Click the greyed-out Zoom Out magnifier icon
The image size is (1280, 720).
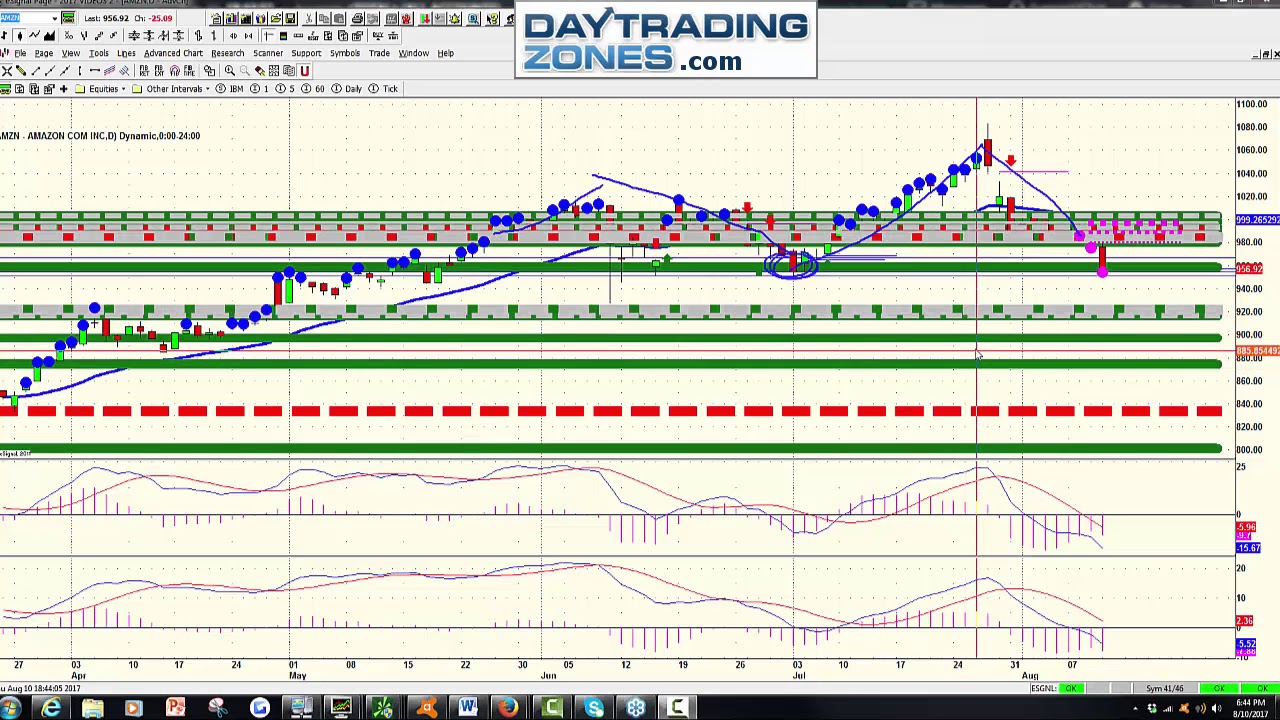click(245, 71)
